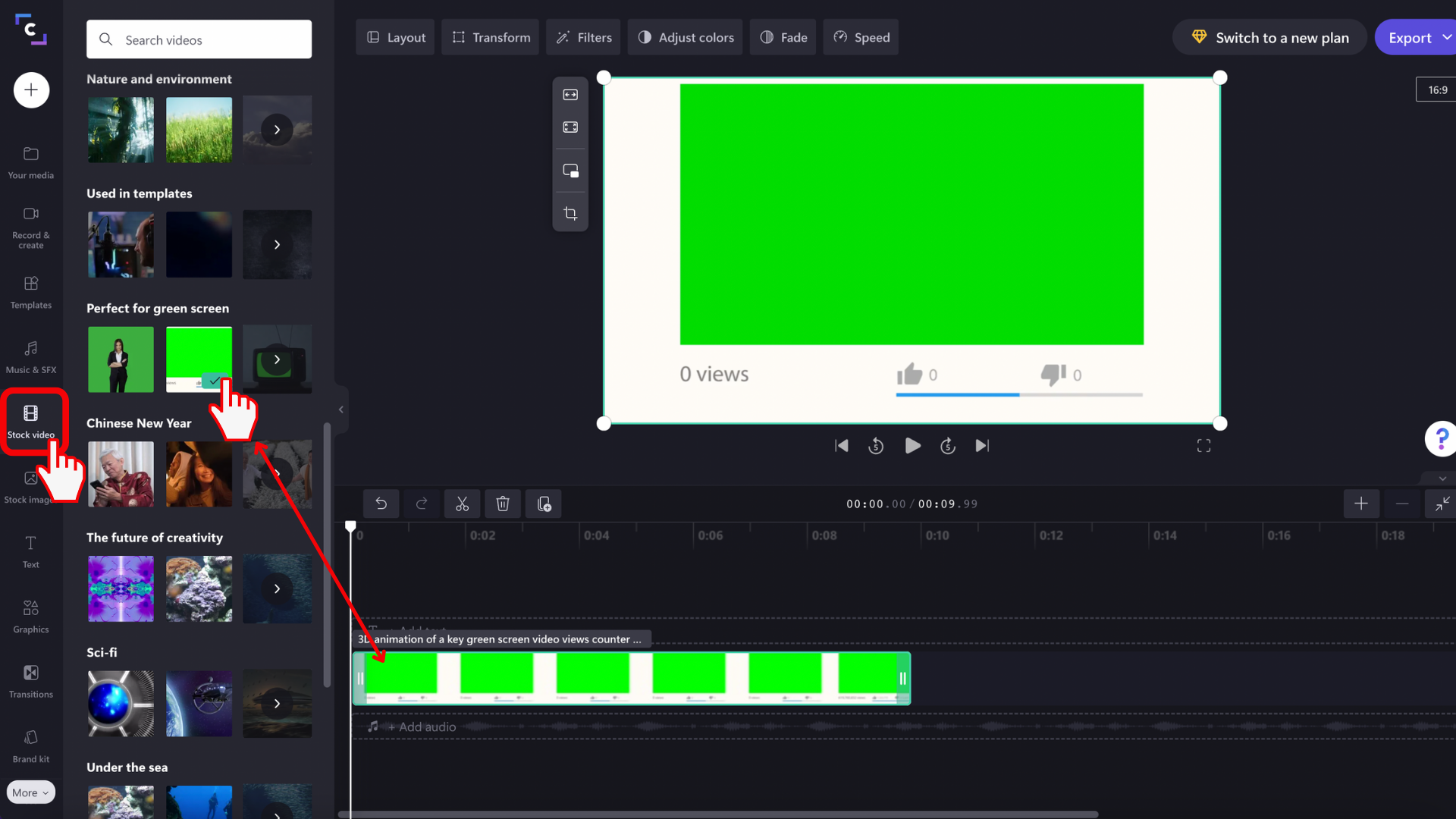Open the Crop tool beside the preview
The width and height of the screenshot is (1456, 819).
click(570, 213)
